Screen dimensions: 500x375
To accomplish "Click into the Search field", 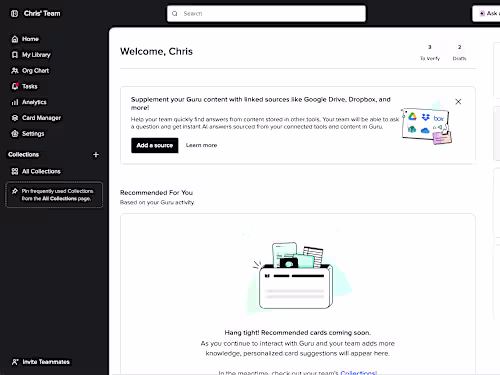I will coord(266,14).
